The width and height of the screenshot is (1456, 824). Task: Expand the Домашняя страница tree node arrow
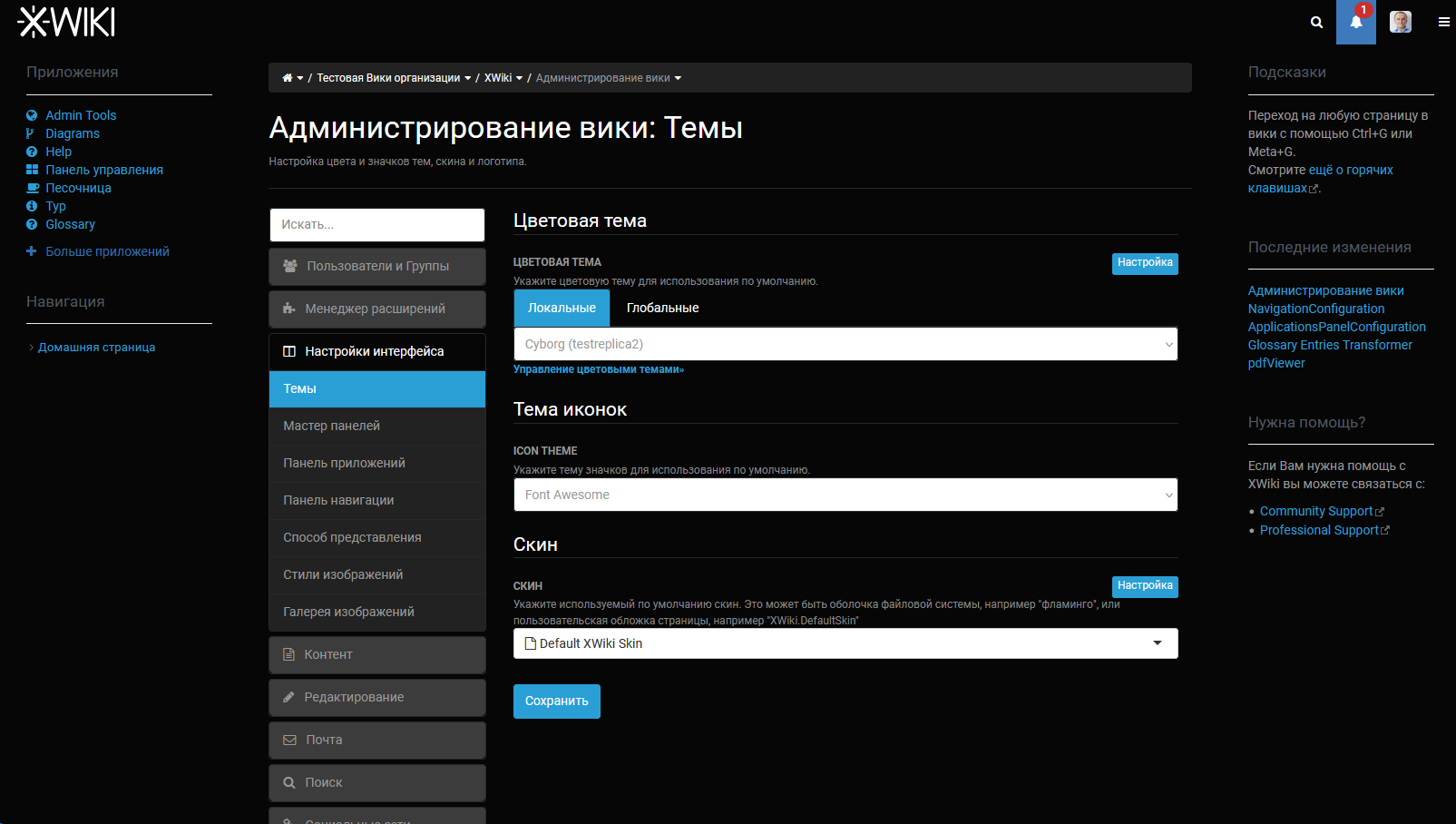[x=31, y=348]
